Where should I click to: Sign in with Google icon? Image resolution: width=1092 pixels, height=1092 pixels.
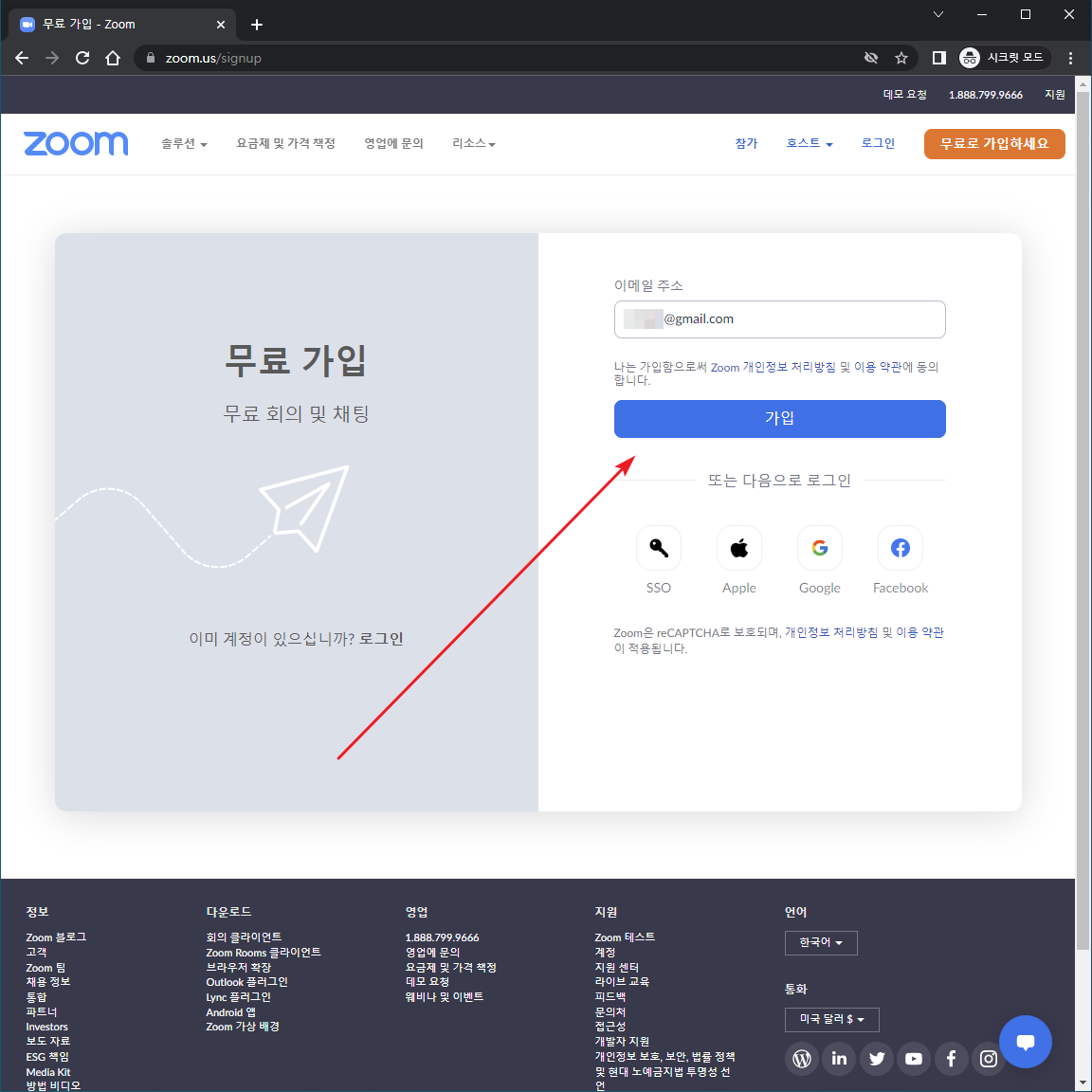[x=820, y=548]
